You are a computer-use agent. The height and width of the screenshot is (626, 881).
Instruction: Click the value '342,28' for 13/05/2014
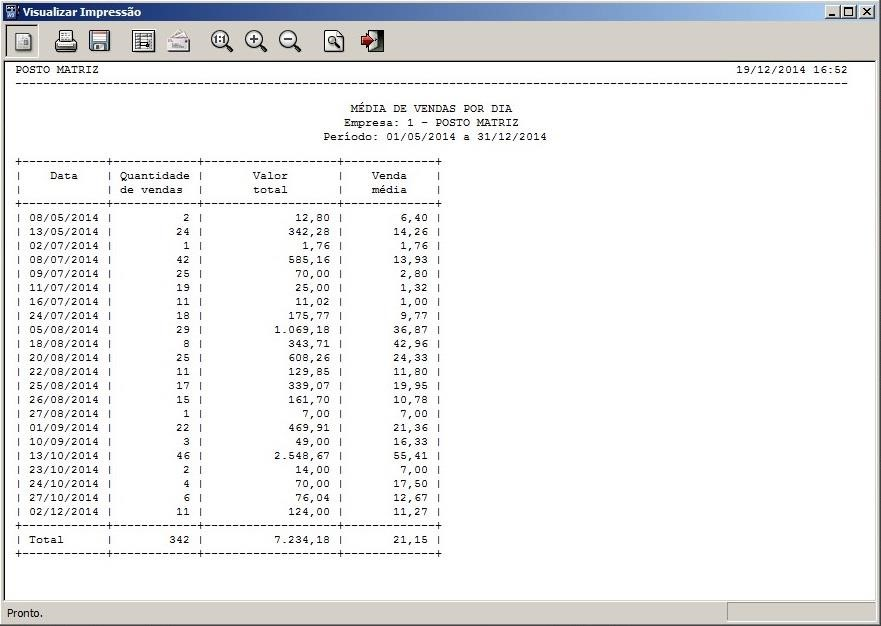coord(308,232)
